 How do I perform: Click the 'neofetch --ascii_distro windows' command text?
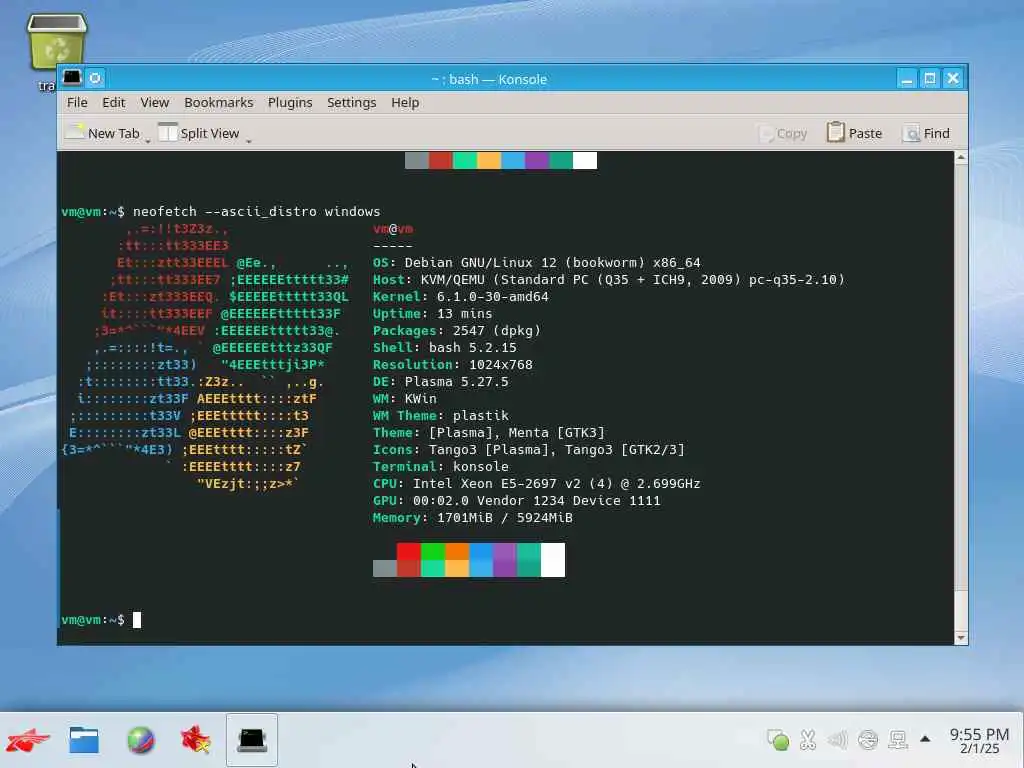tap(256, 212)
